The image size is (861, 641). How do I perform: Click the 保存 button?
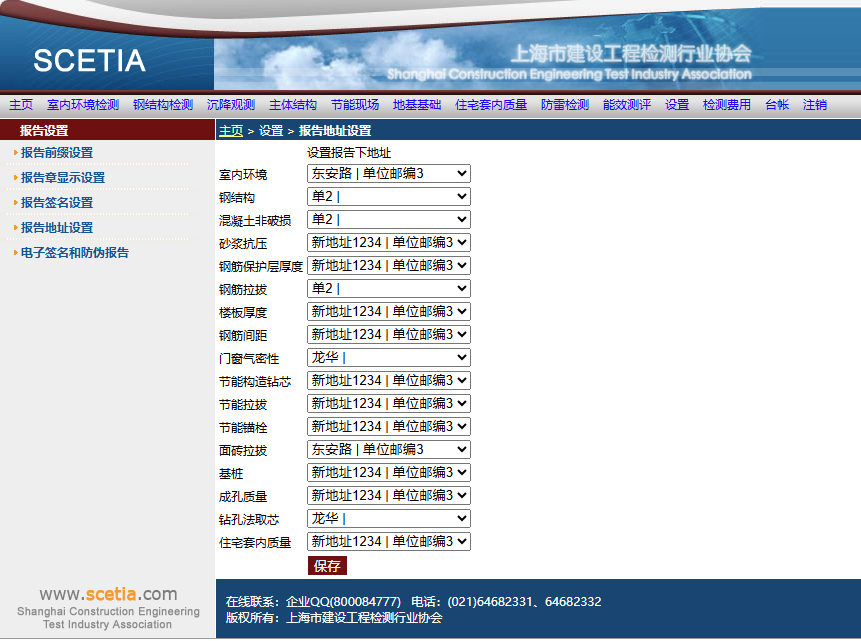pos(327,566)
